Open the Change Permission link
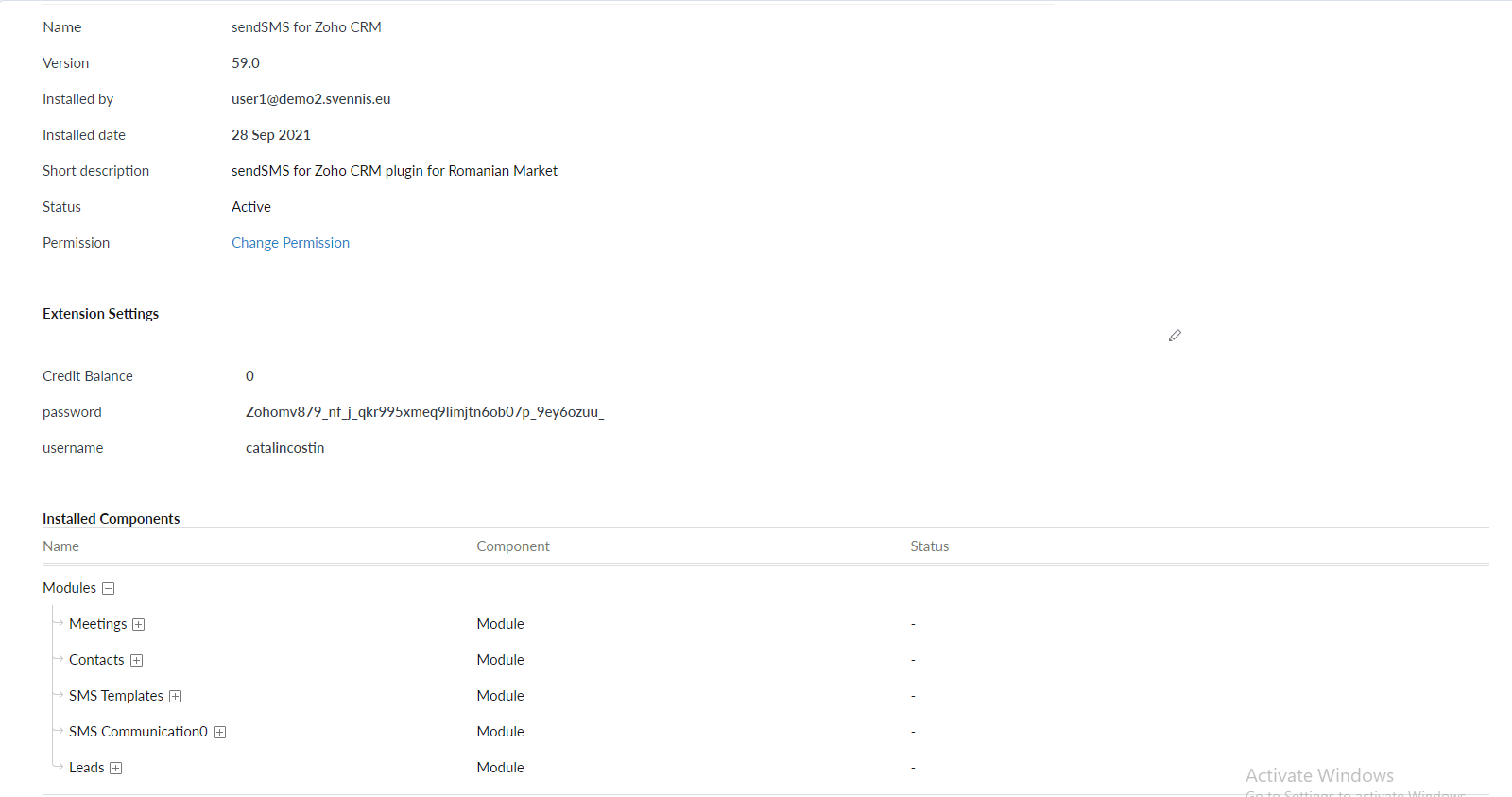This screenshot has width=1512, height=797. (290, 243)
